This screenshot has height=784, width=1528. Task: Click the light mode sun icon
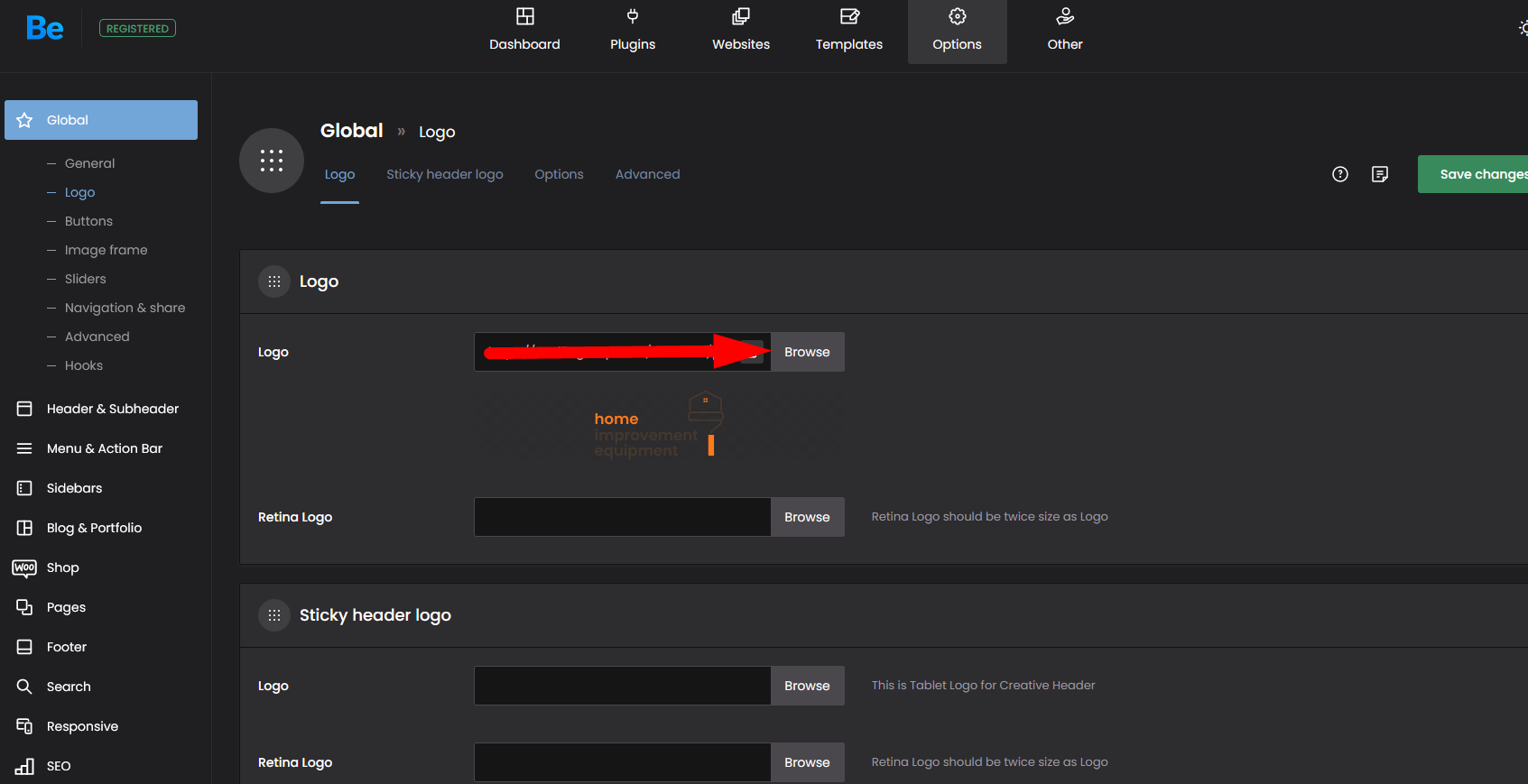(x=1523, y=28)
